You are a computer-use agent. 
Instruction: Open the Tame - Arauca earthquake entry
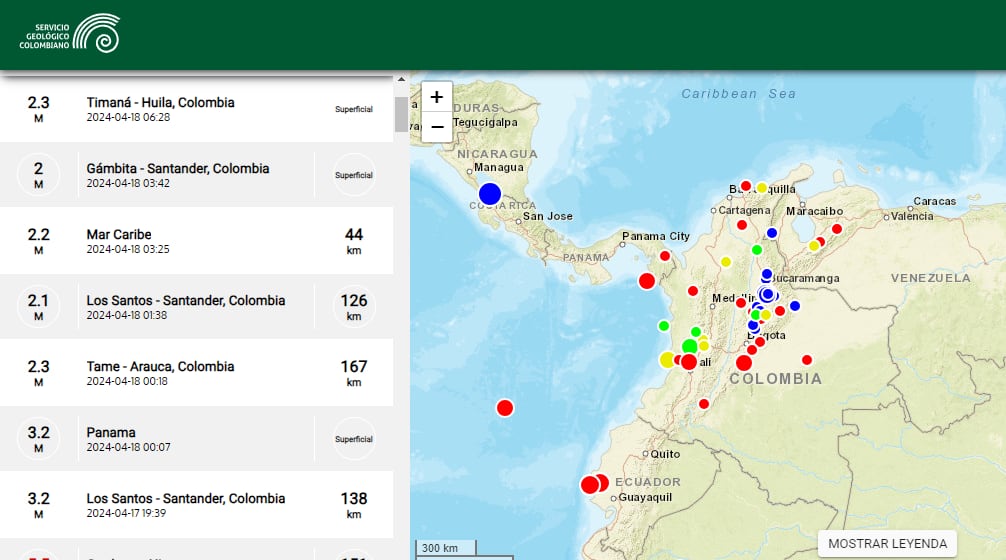click(x=196, y=373)
